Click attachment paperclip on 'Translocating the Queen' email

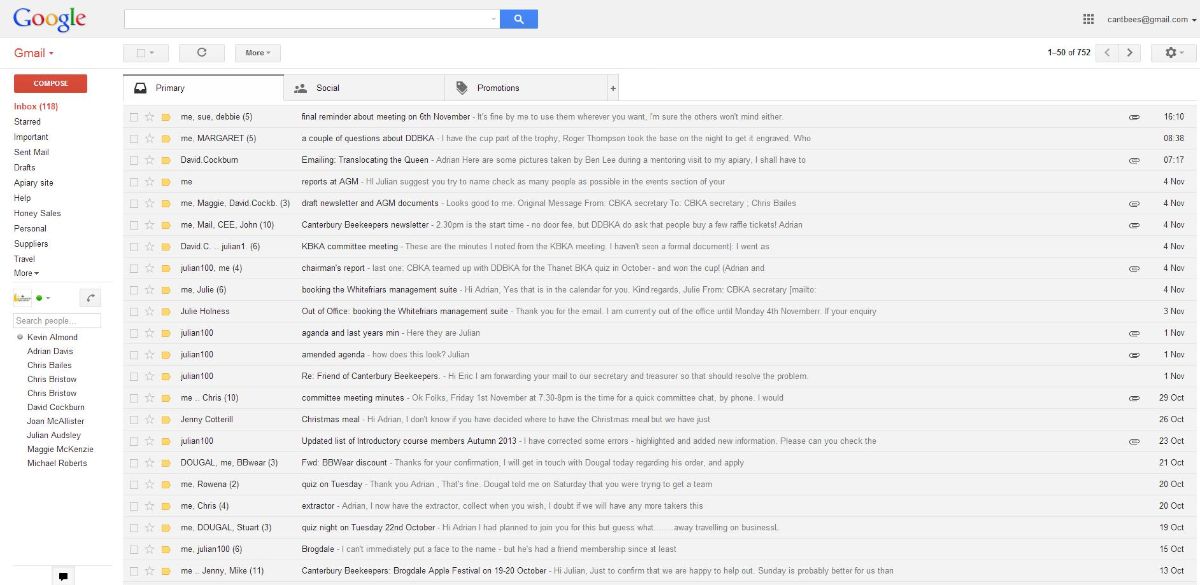pos(1134,160)
